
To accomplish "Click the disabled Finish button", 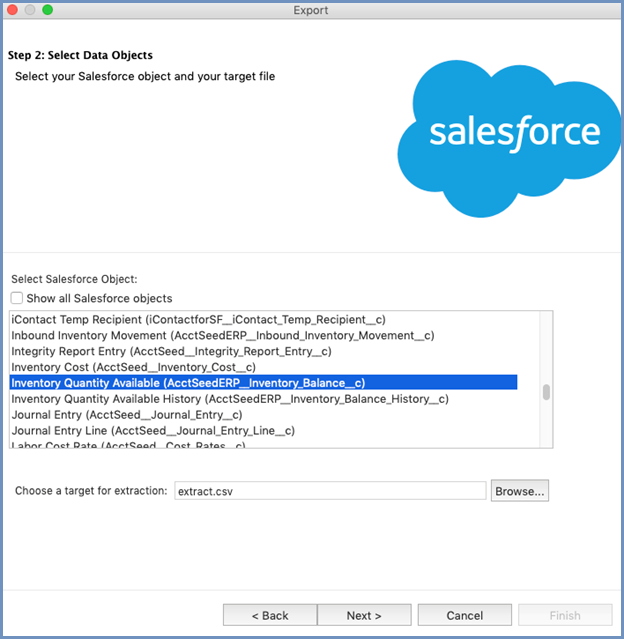I will [565, 615].
